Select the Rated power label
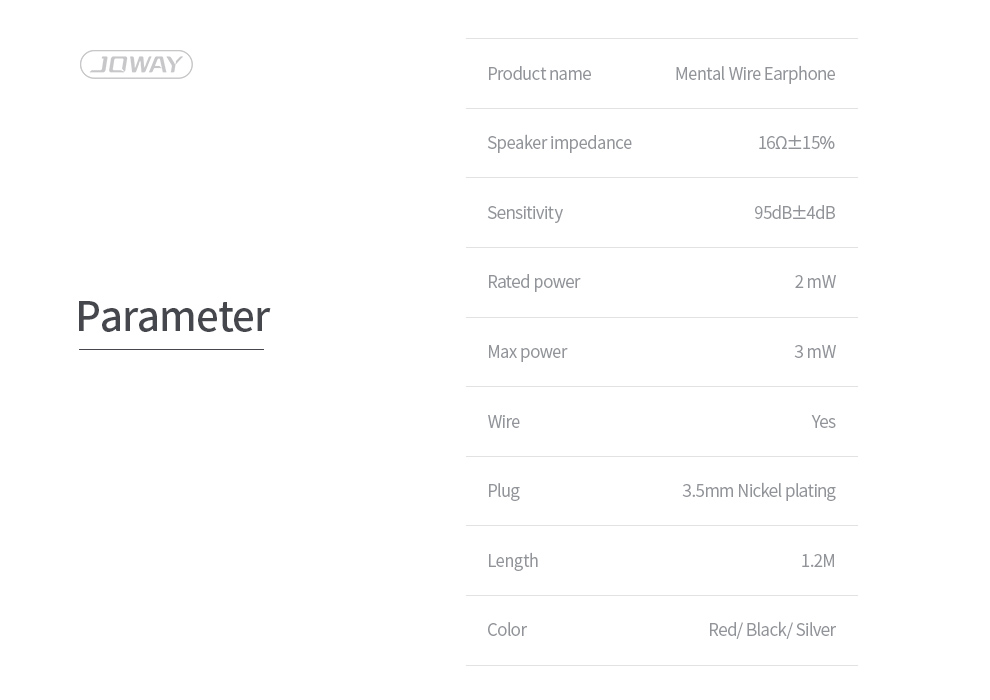The image size is (990, 700). tap(534, 282)
